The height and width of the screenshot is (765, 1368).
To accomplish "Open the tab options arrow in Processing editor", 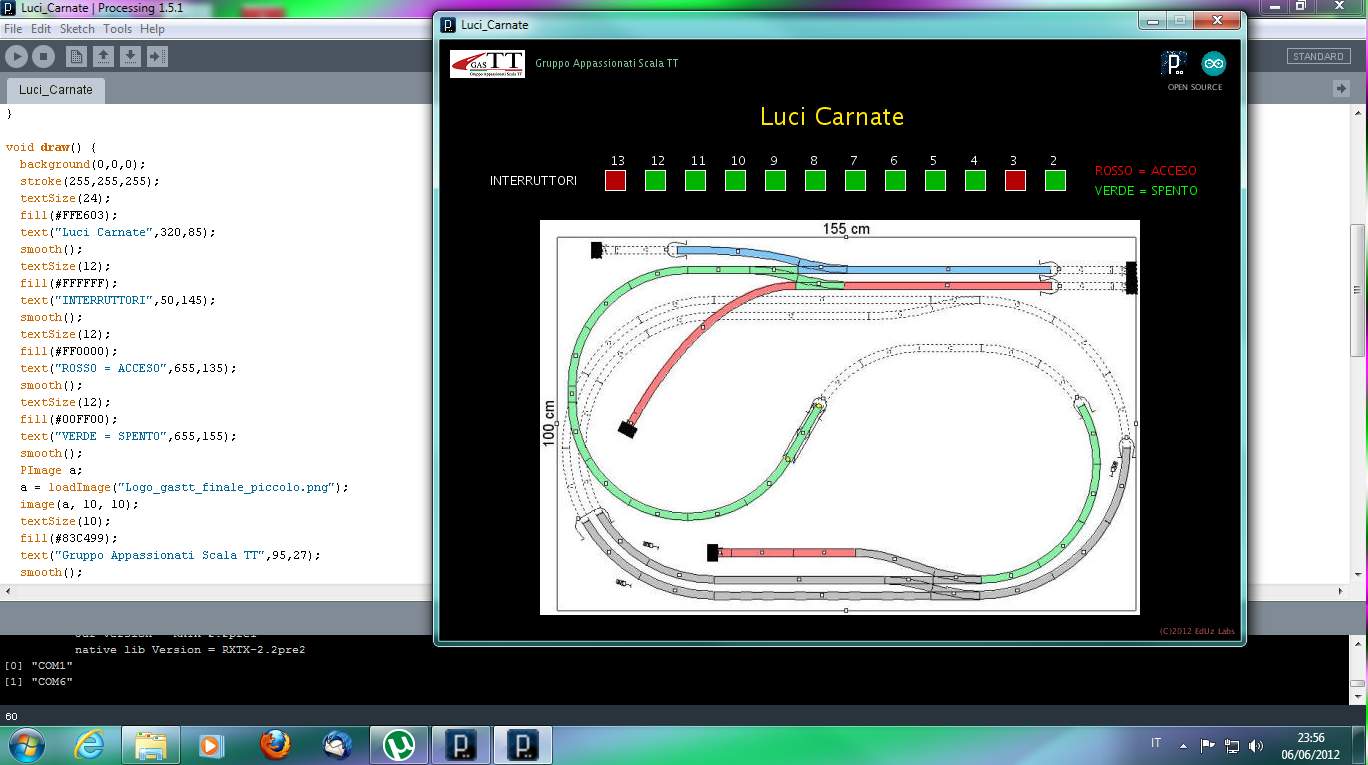I will pos(1341,89).
